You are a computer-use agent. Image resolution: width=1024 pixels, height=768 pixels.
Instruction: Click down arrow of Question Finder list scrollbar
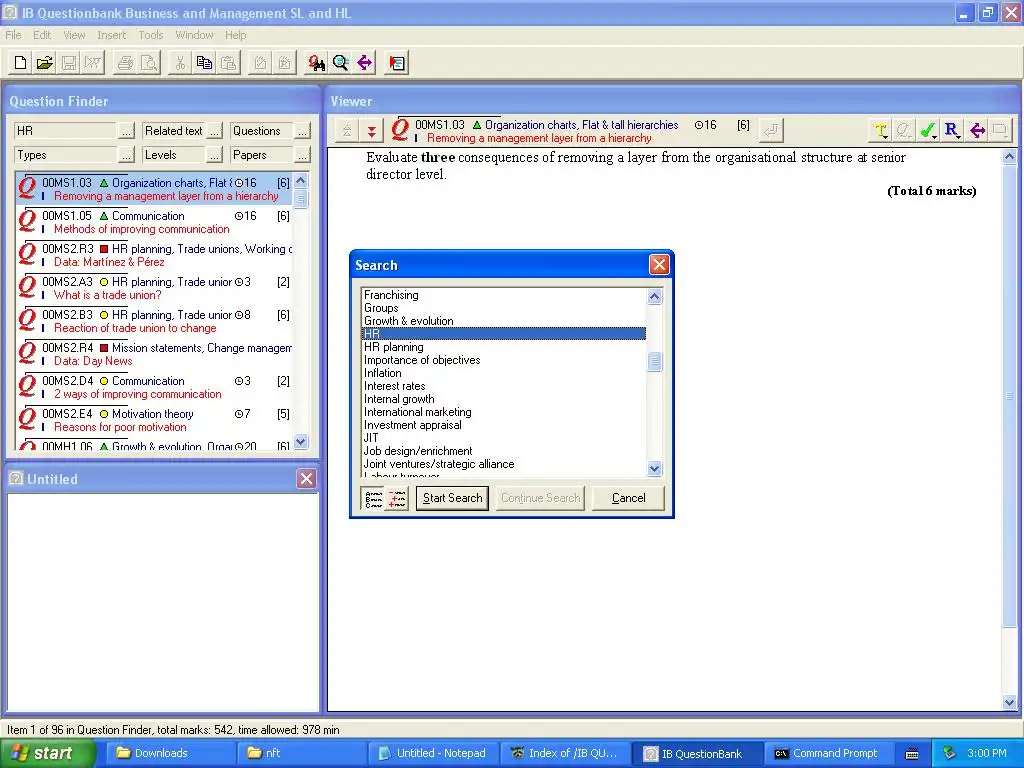(x=300, y=441)
